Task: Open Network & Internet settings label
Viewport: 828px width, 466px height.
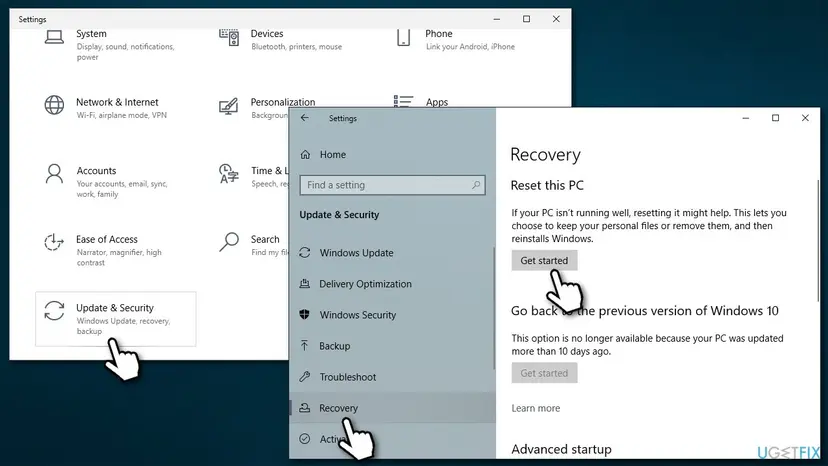Action: click(117, 102)
